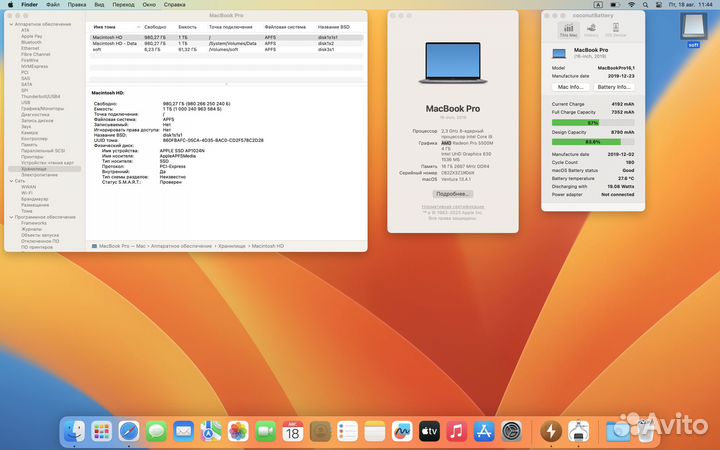This screenshot has width=720, height=450.
Task: Open the Окно menu
Action: 149,5
